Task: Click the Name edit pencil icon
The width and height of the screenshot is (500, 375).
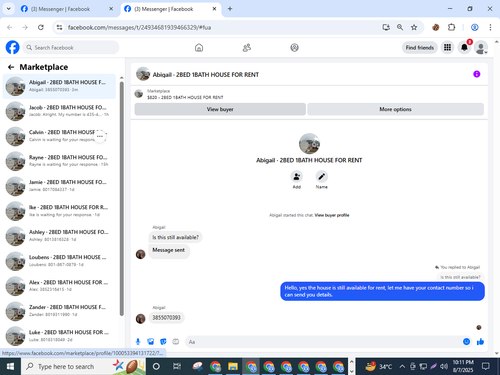Action: (321, 176)
